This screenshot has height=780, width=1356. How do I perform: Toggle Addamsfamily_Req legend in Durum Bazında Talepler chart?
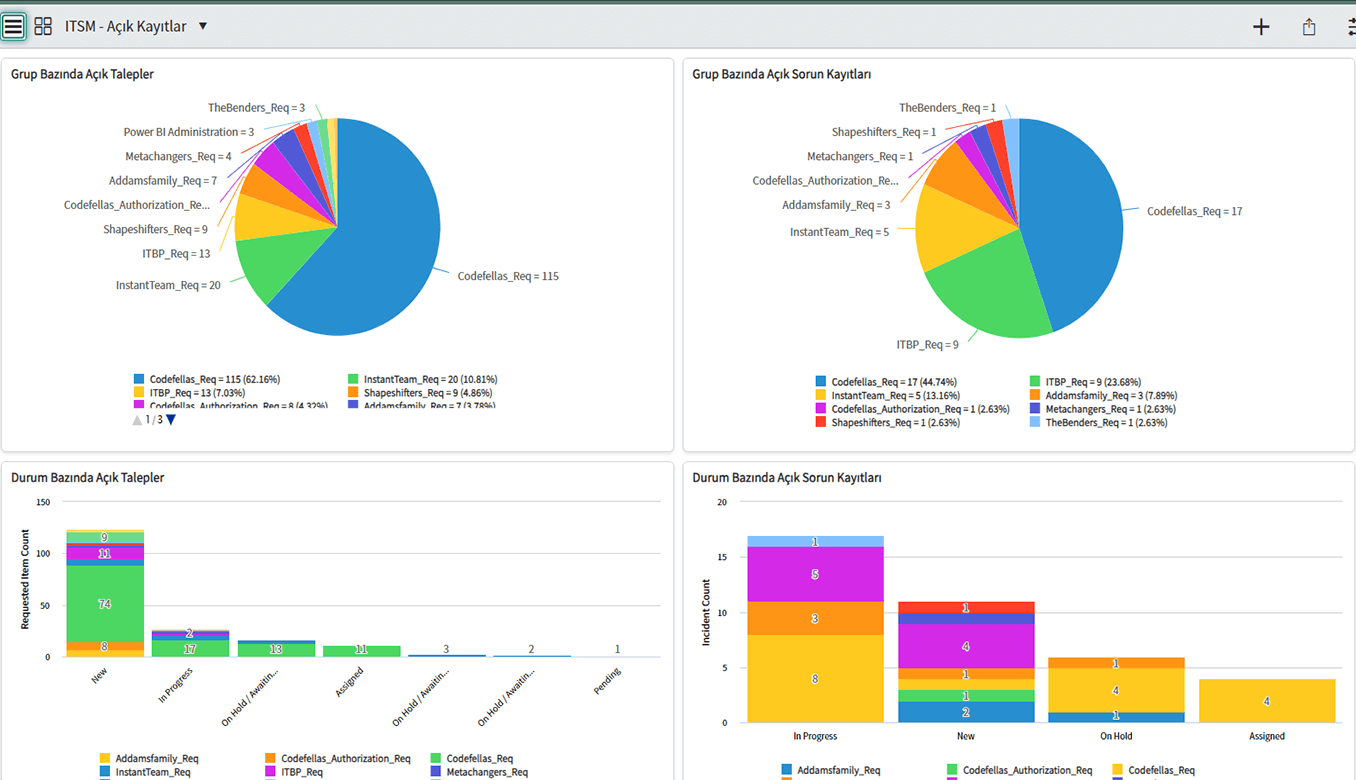148,759
